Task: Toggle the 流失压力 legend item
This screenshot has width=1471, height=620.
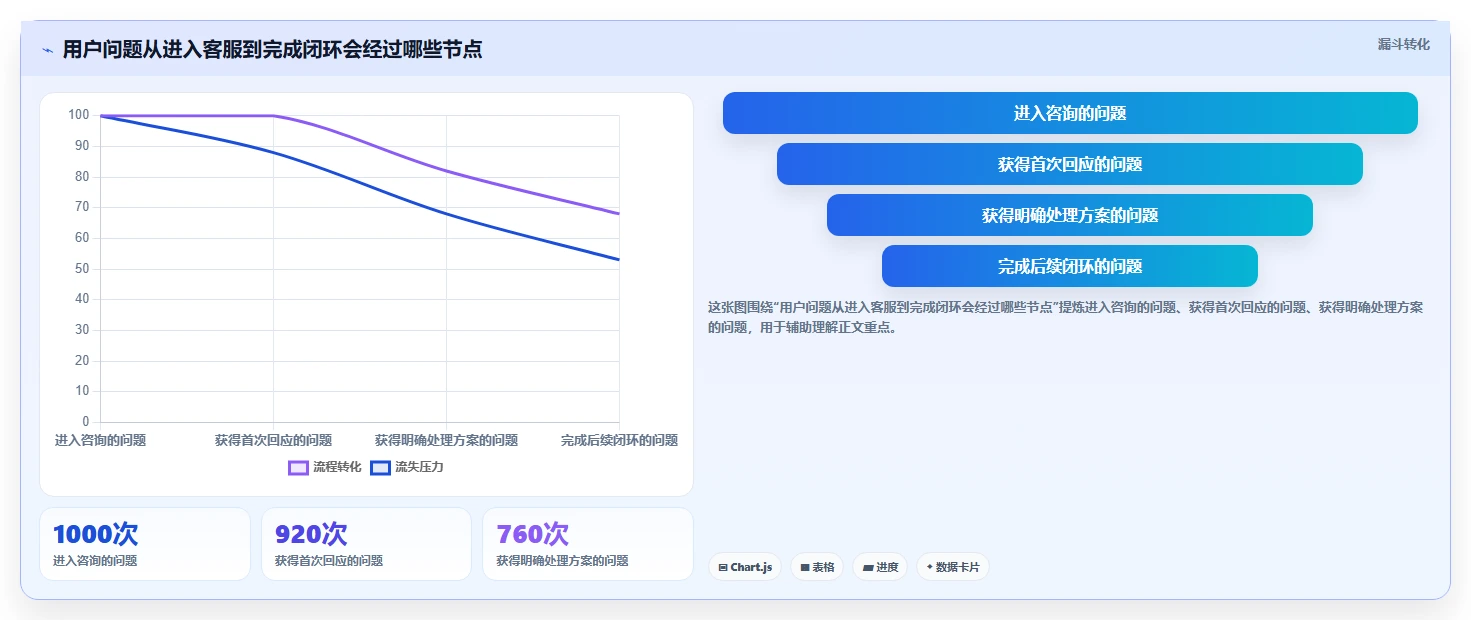Action: tap(406, 467)
